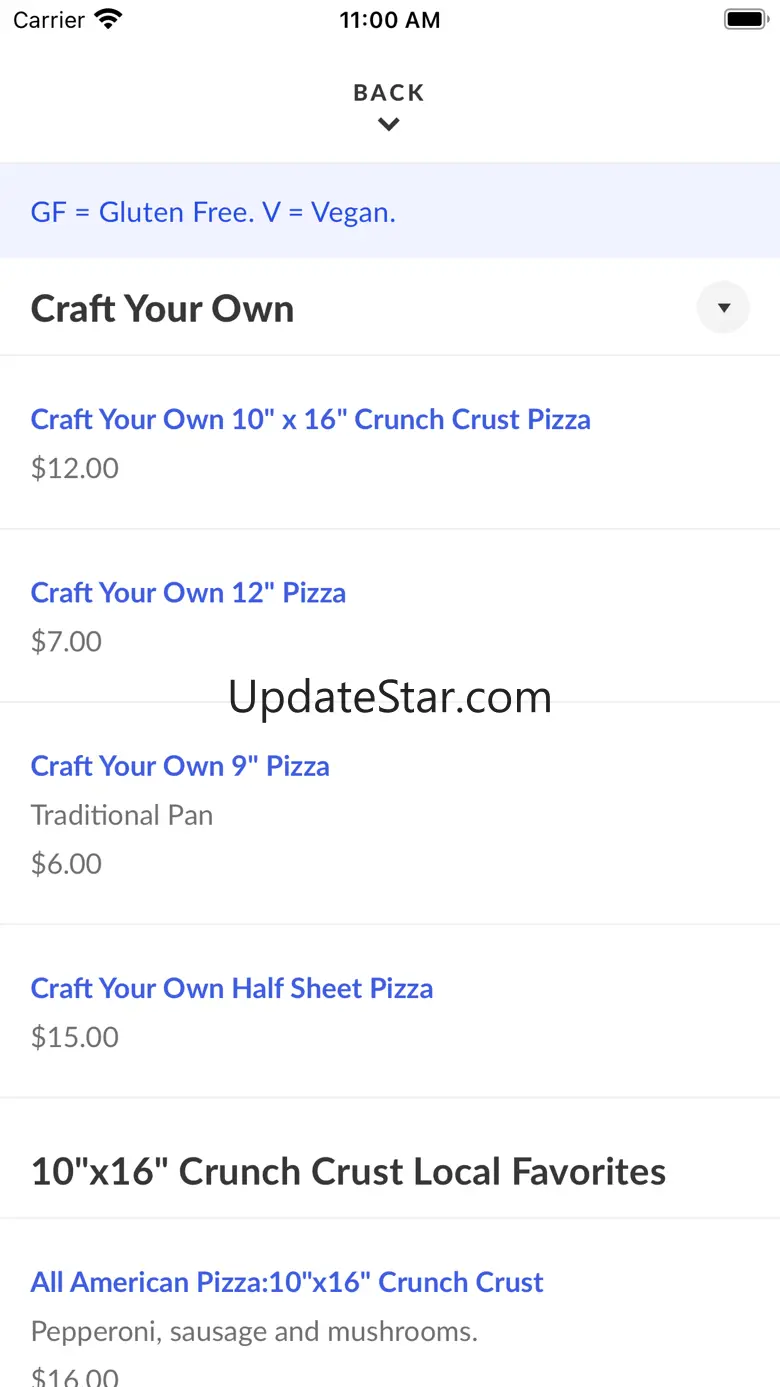
Task: Select Craft Your Own Half Sheet Pizza
Action: (x=232, y=988)
